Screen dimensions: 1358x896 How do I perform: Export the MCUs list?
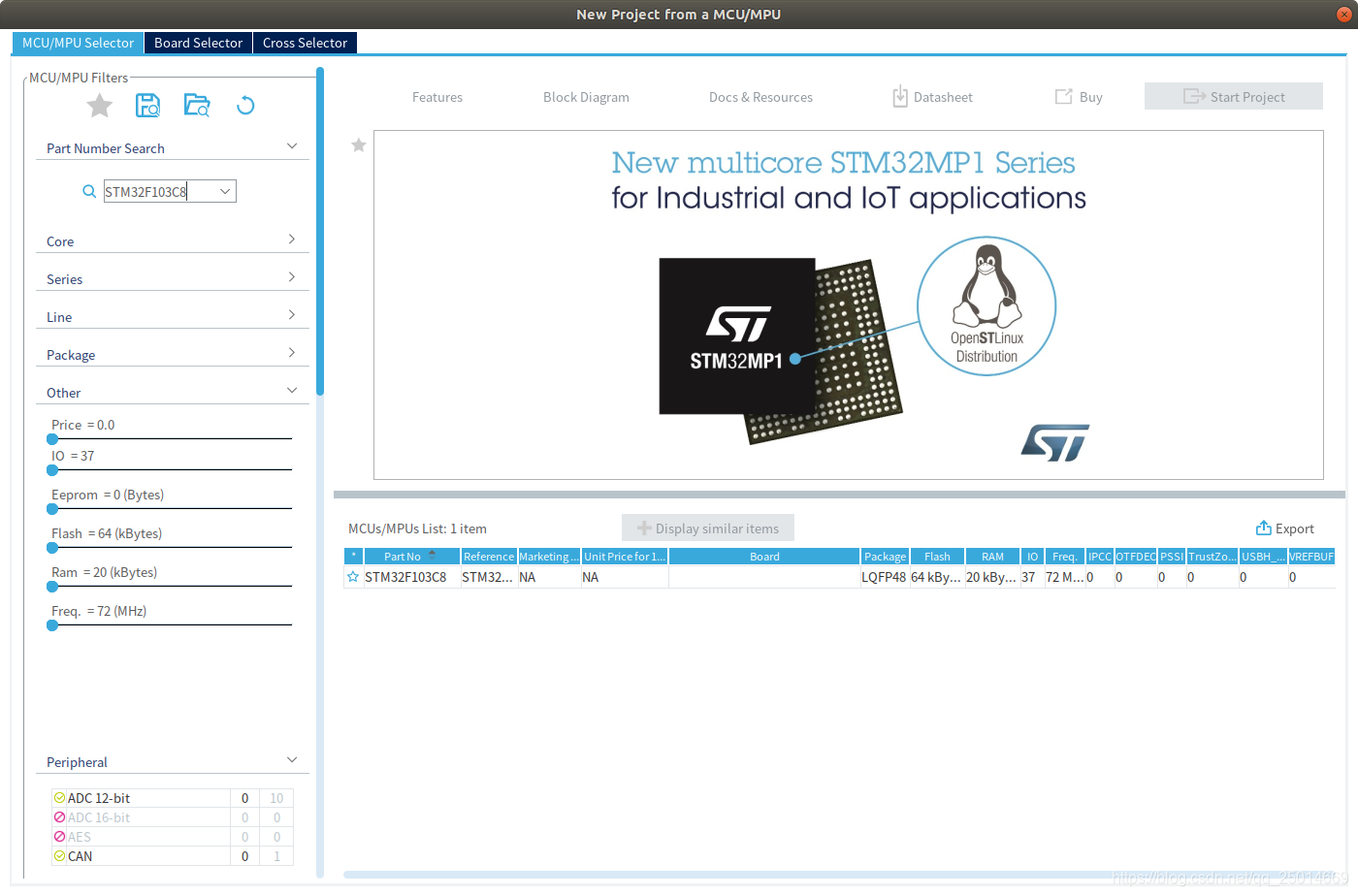click(1284, 528)
